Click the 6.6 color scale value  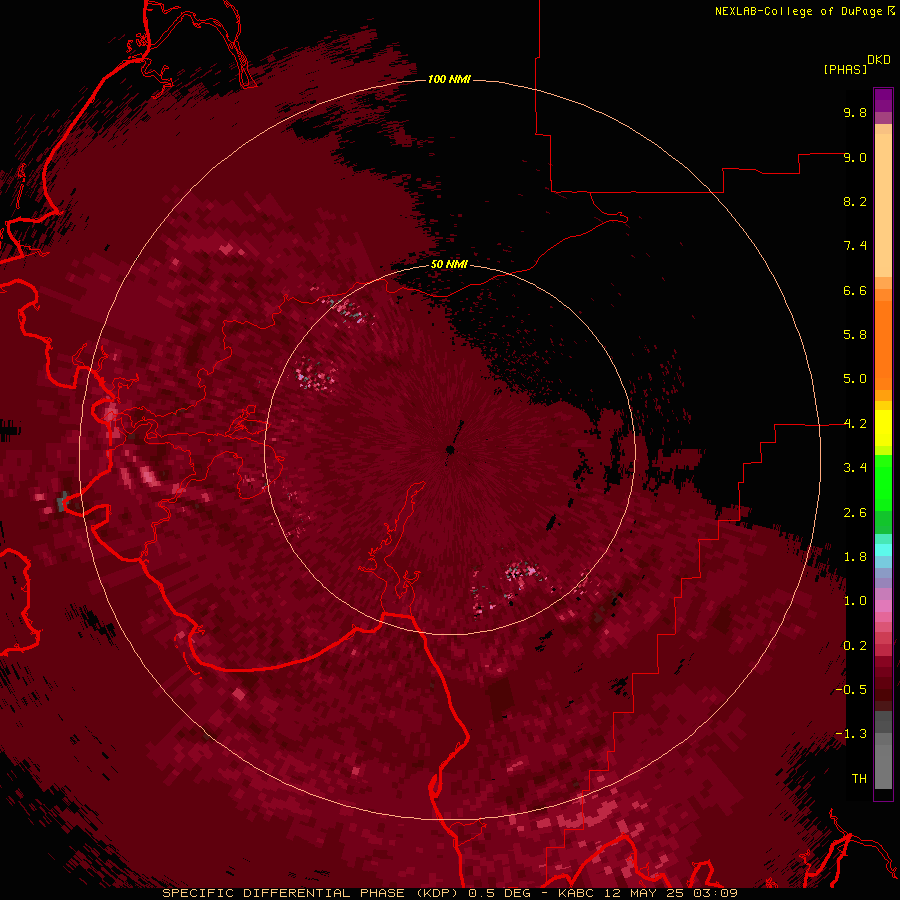[855, 290]
